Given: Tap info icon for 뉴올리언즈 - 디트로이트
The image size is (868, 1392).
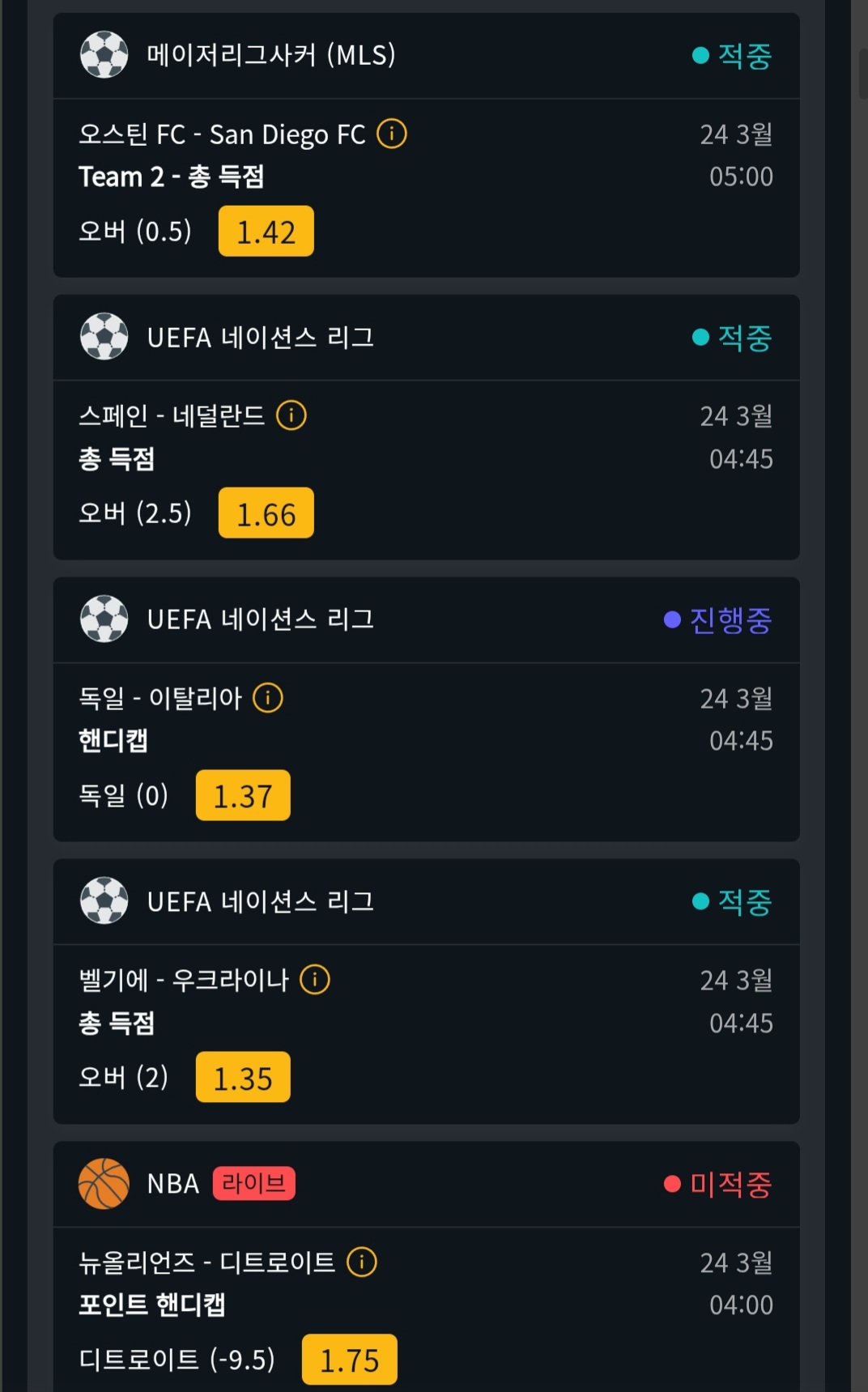Looking at the screenshot, I should click(x=362, y=1262).
